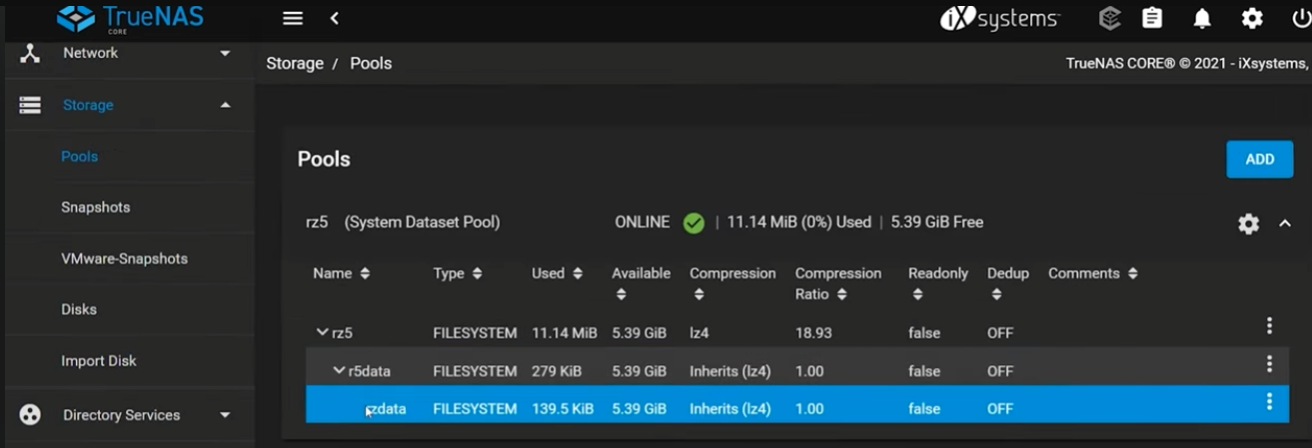Image resolution: width=1312 pixels, height=448 pixels.
Task: Sort by the Comments column arrows
Action: (x=1132, y=273)
